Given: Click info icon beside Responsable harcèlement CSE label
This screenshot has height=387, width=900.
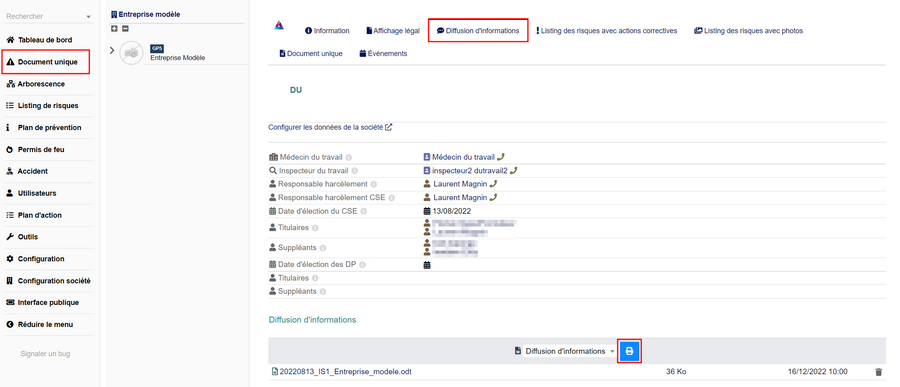Looking at the screenshot, I should pos(391,198).
